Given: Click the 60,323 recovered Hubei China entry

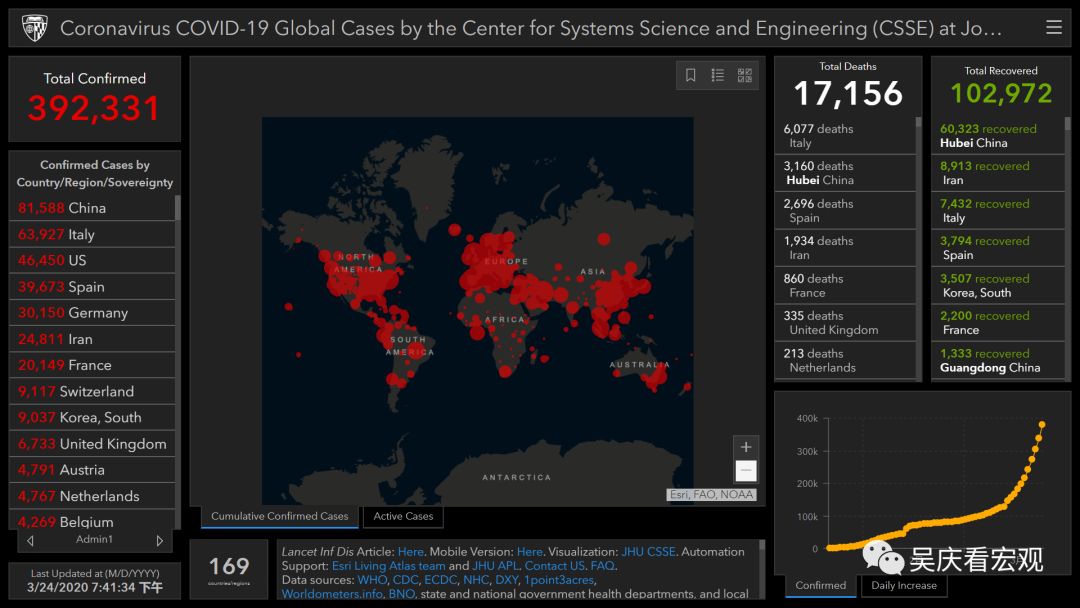Looking at the screenshot, I should (998, 136).
